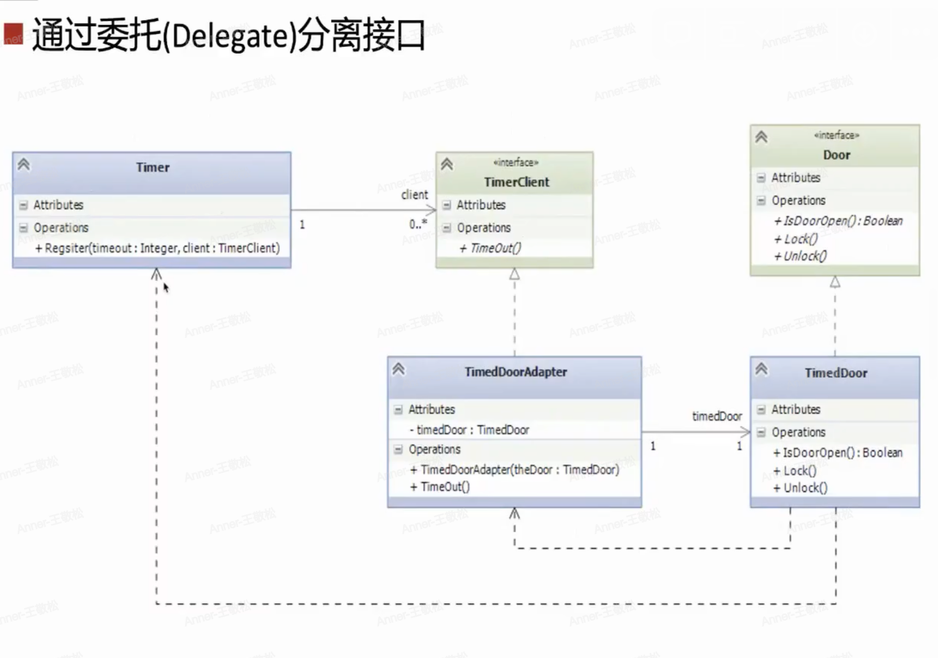Image resolution: width=938 pixels, height=658 pixels.
Task: Collapse the Attributes section in Timer
Action: [23, 205]
